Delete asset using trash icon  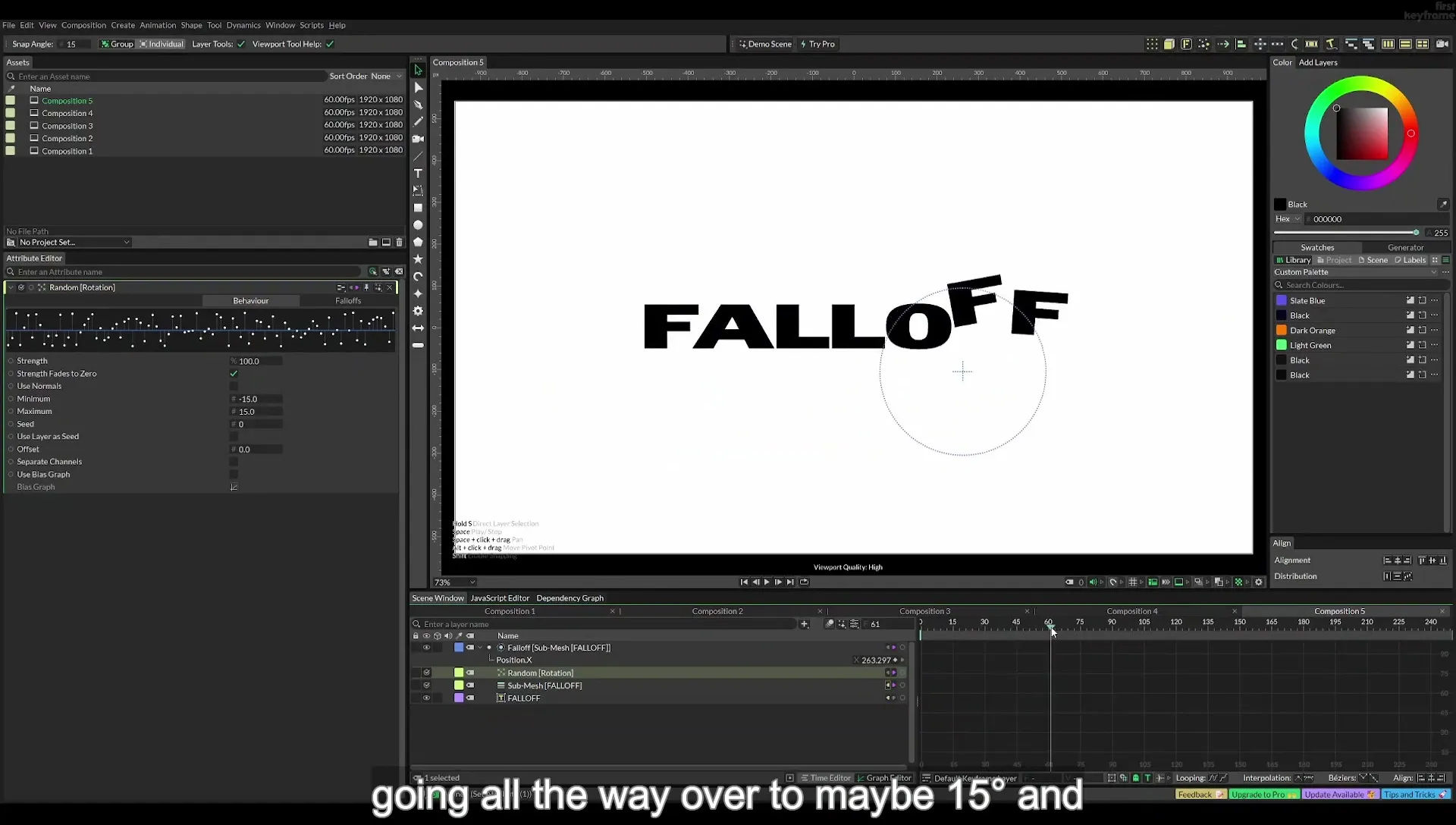pyautogui.click(x=400, y=243)
